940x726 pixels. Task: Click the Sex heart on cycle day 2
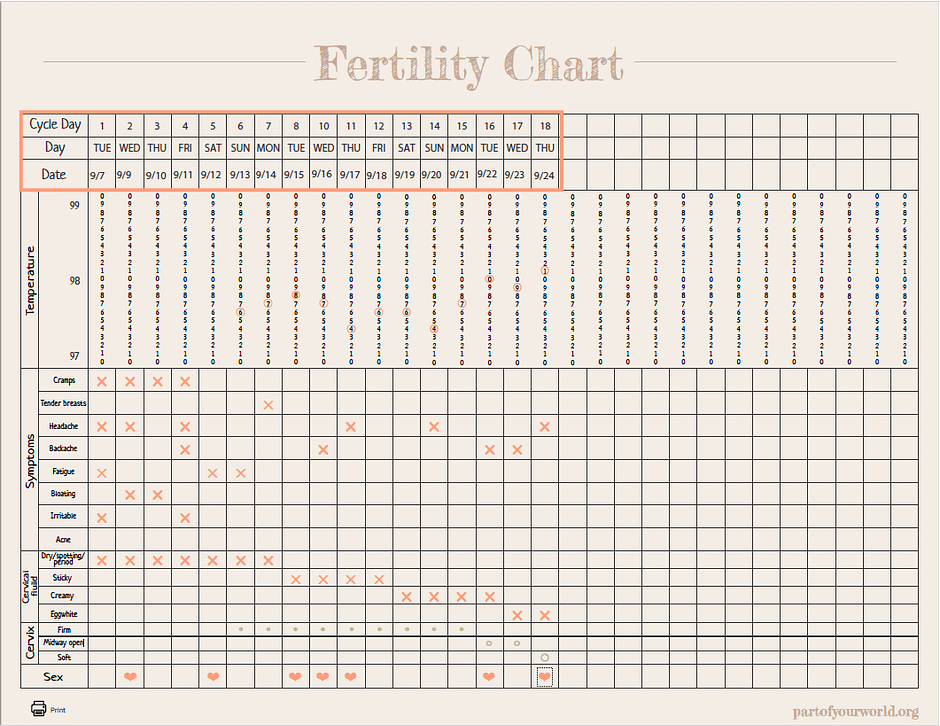[130, 677]
